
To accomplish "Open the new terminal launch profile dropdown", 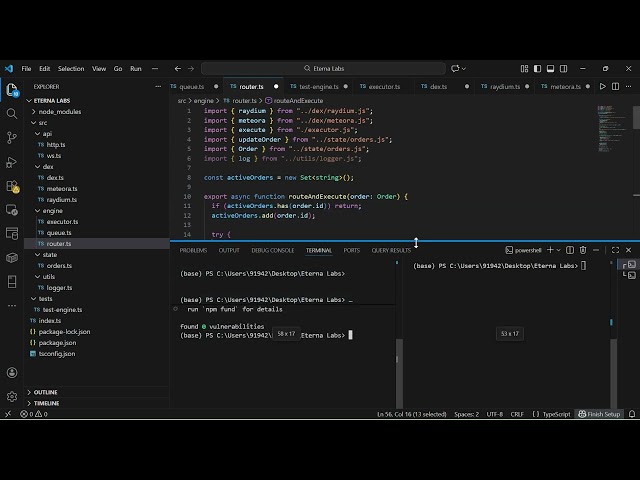I will click(559, 250).
